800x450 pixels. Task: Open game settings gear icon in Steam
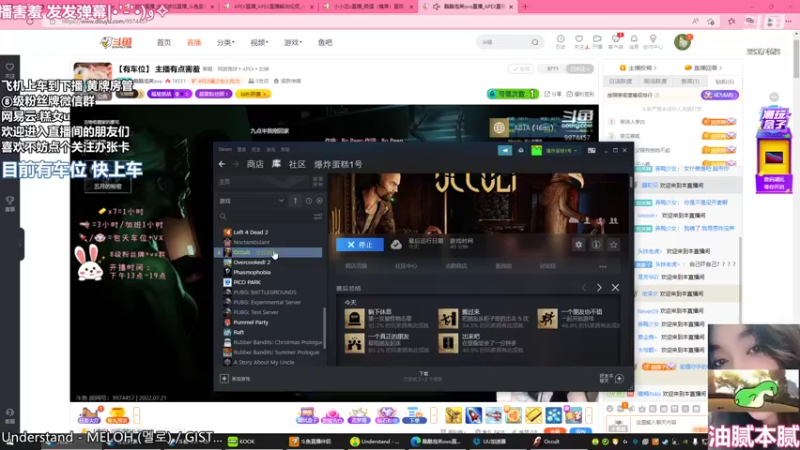coord(579,245)
